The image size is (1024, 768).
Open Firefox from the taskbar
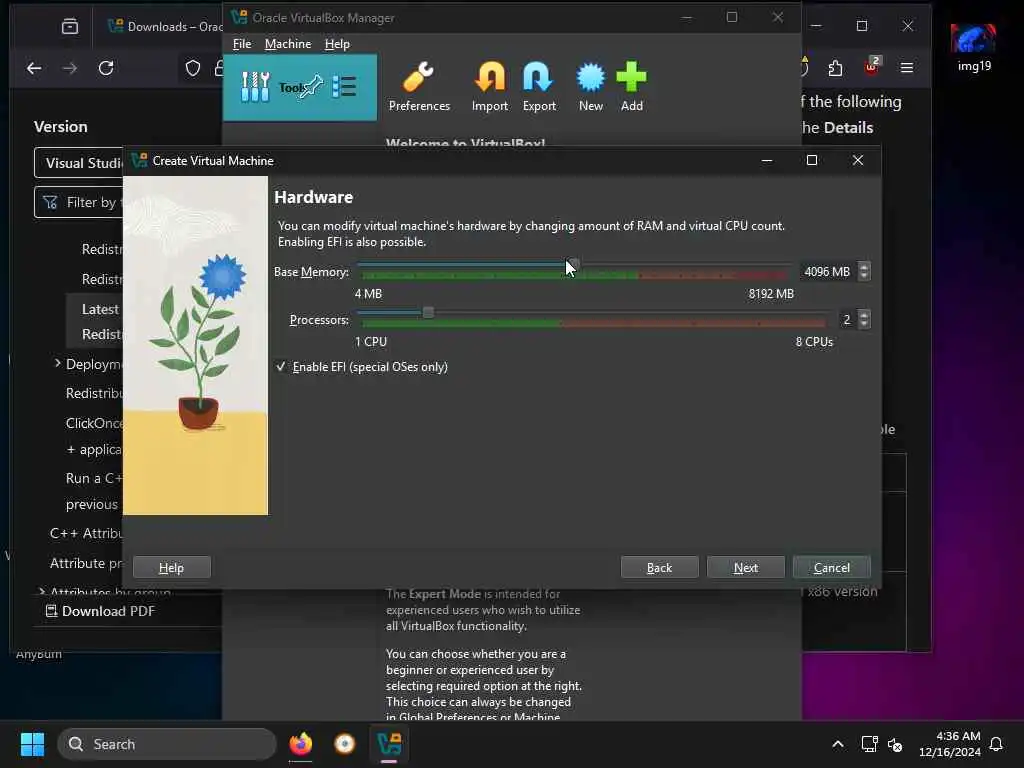[300, 744]
